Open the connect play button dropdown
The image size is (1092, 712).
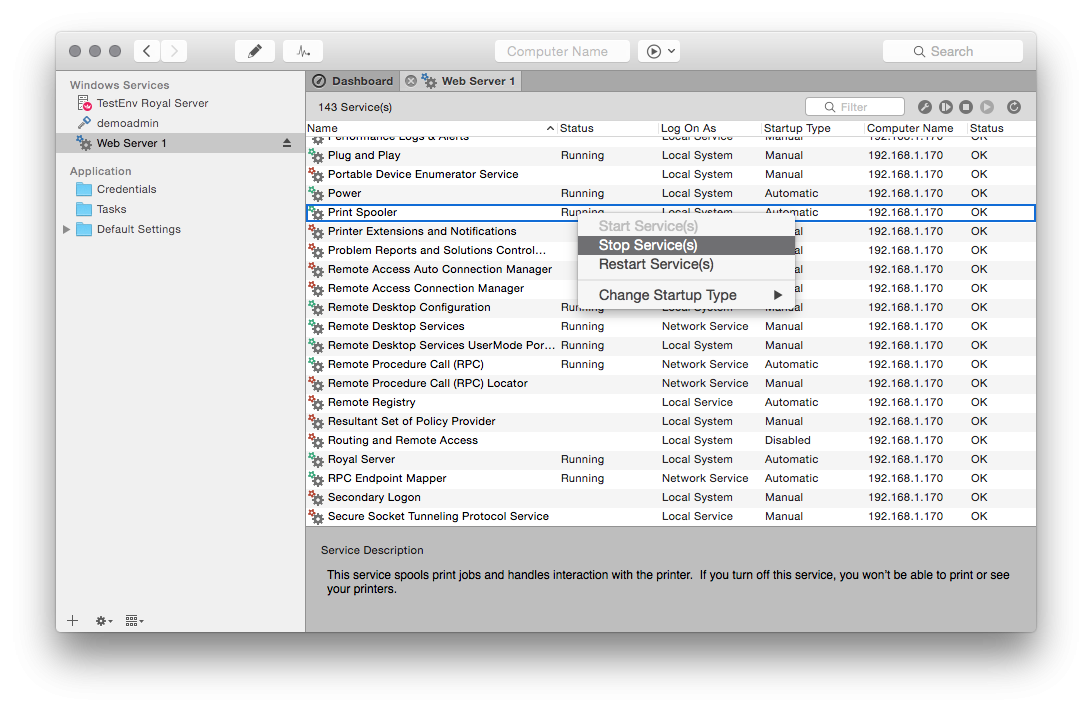(x=659, y=51)
